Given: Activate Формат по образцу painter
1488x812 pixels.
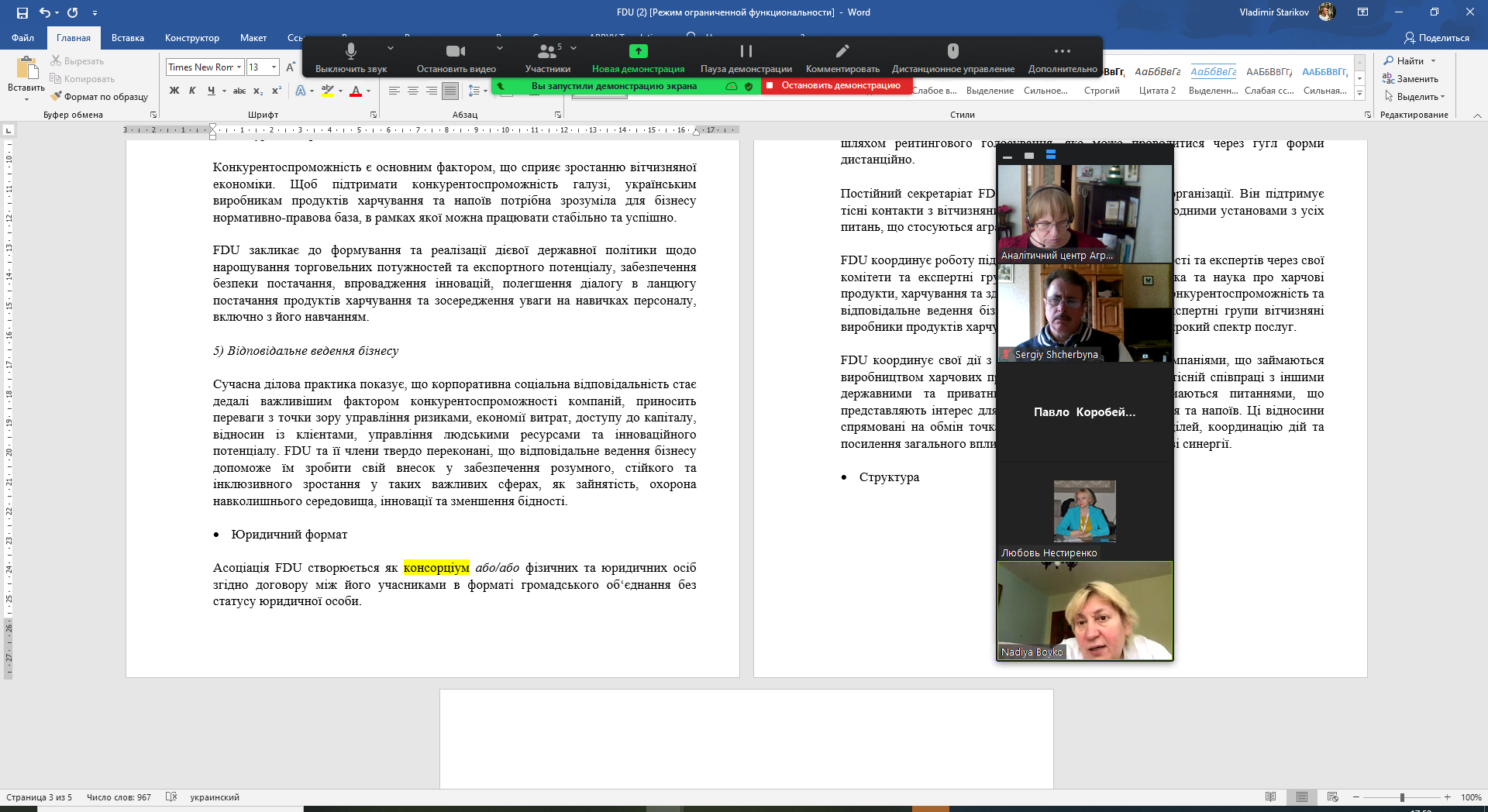Looking at the screenshot, I should click(99, 96).
